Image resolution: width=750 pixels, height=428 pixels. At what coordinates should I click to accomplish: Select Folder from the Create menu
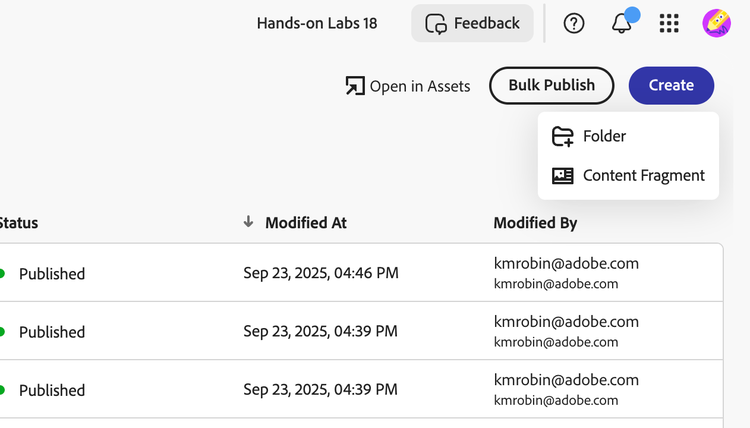[604, 136]
